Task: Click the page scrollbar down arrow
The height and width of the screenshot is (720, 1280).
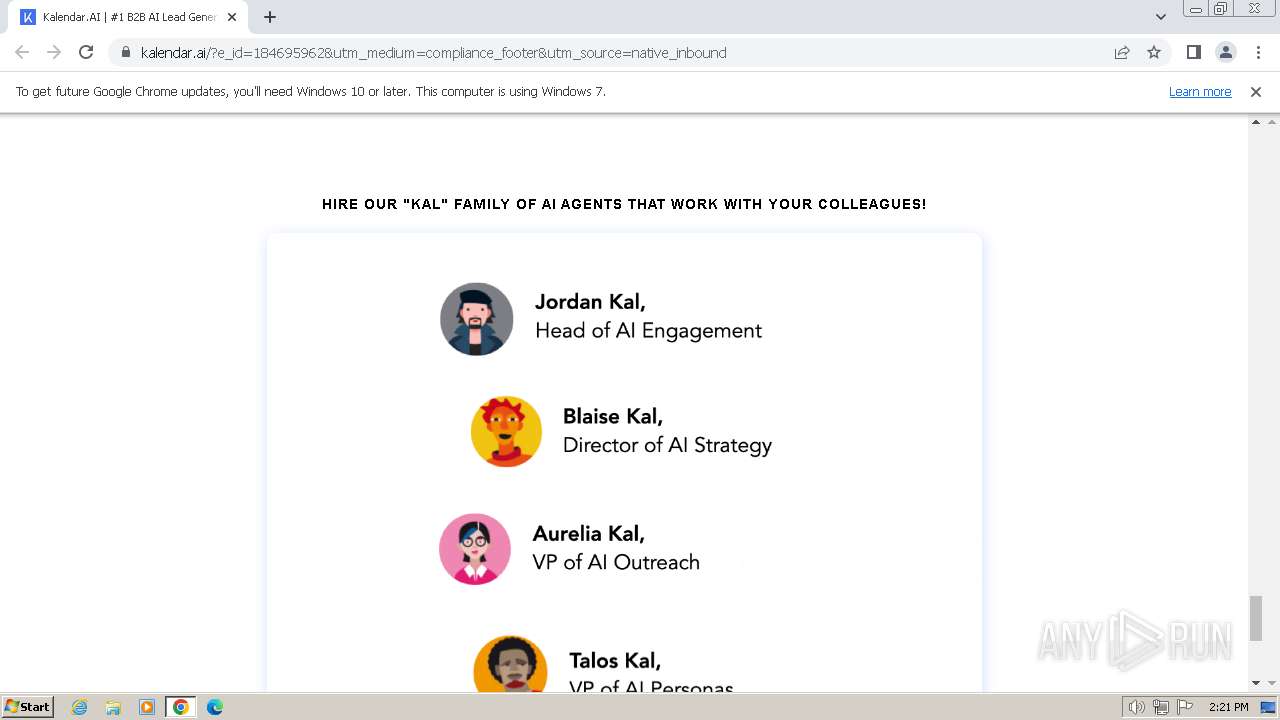Action: pos(1256,683)
